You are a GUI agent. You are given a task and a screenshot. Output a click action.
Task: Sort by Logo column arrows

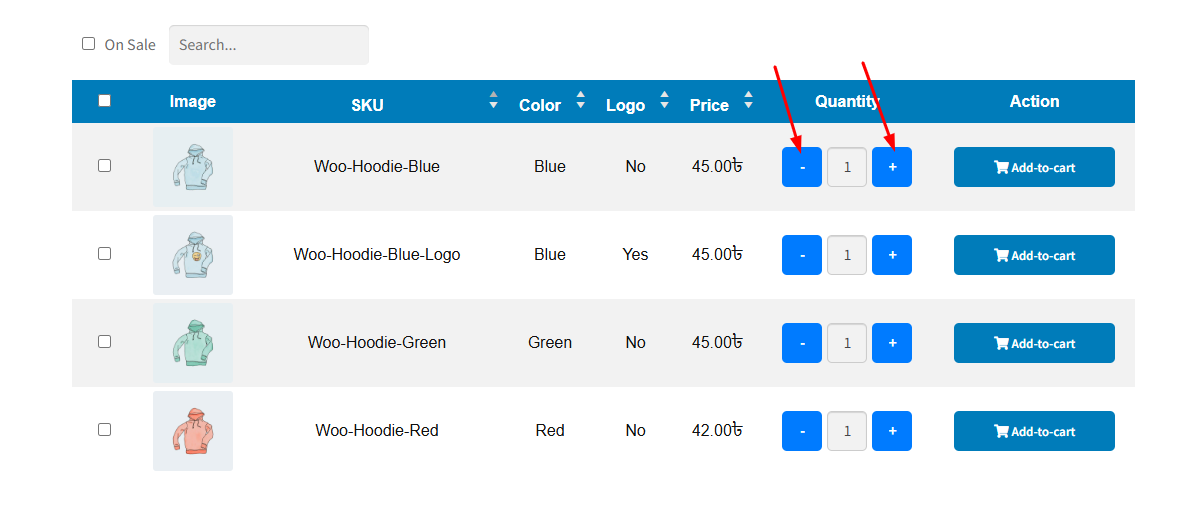665,101
